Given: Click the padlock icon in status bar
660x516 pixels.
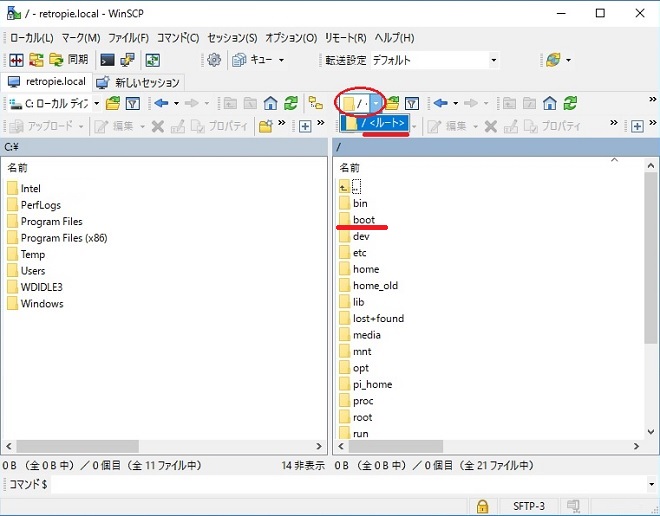Looking at the screenshot, I should [482, 506].
